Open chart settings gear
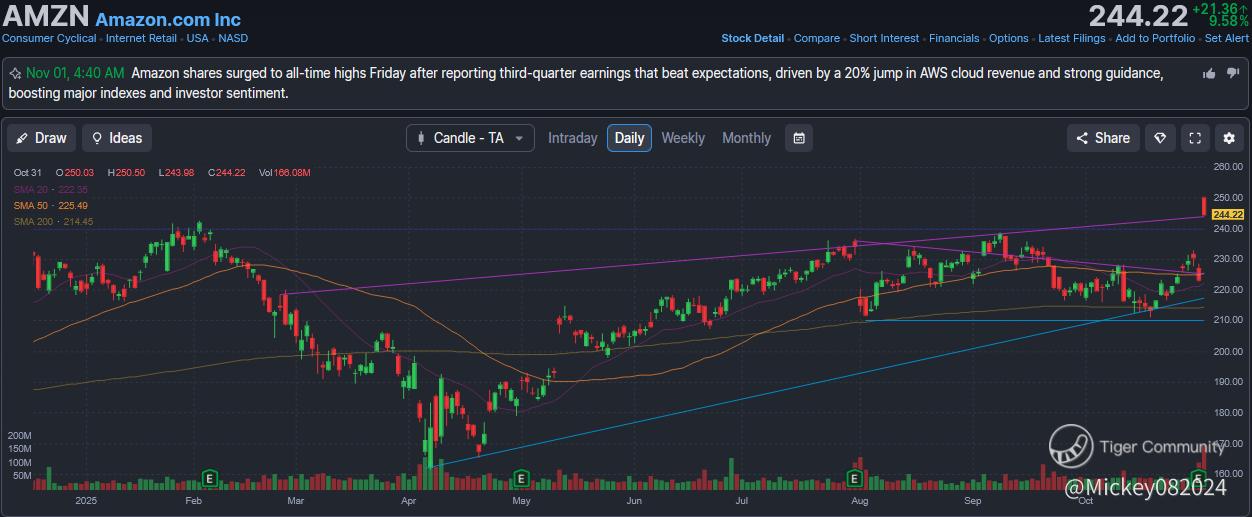1252x517 pixels. coord(1229,138)
